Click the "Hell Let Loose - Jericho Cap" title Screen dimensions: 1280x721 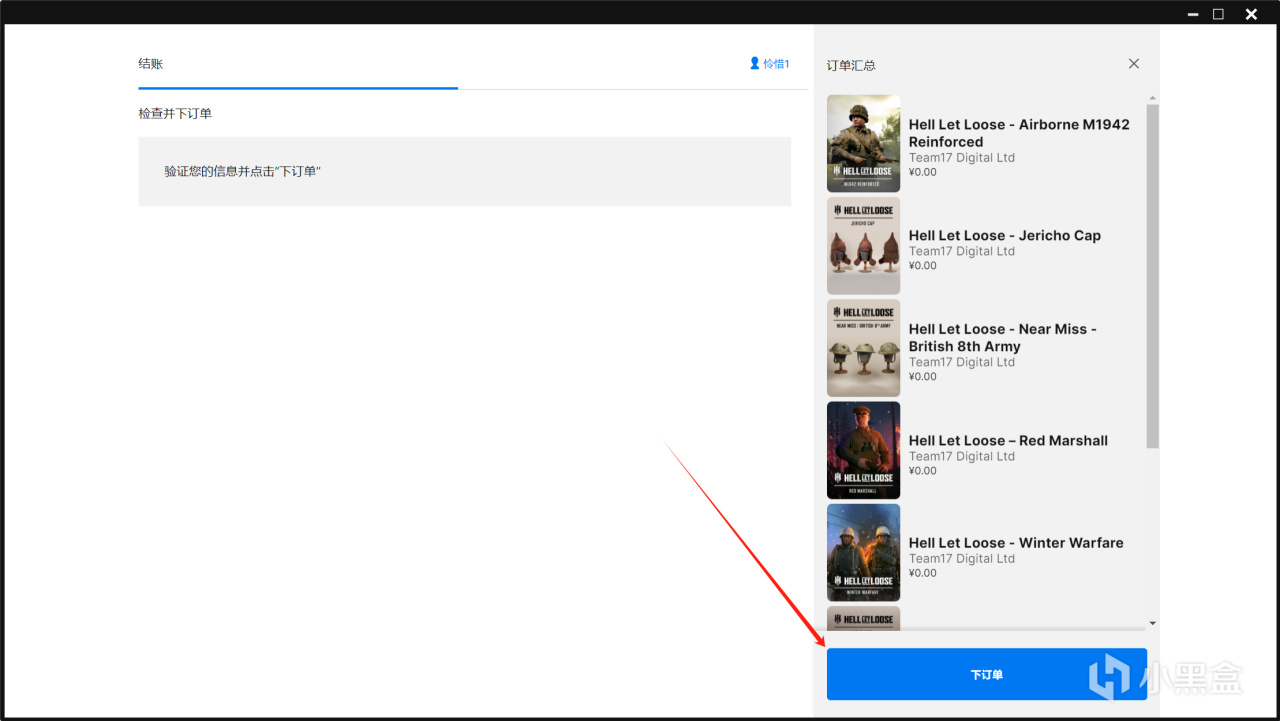[x=1005, y=235]
